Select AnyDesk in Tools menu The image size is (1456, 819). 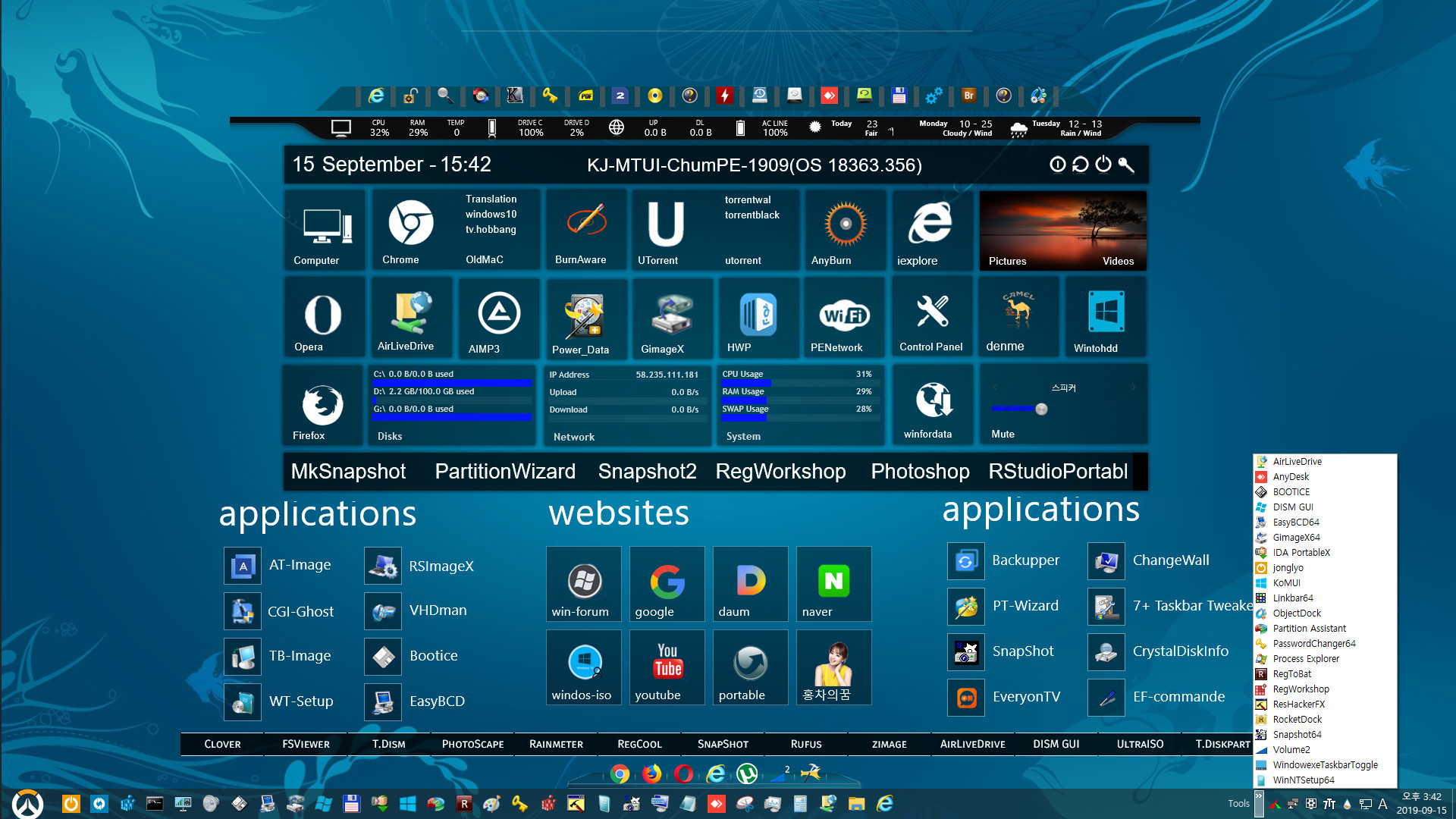(1324, 477)
